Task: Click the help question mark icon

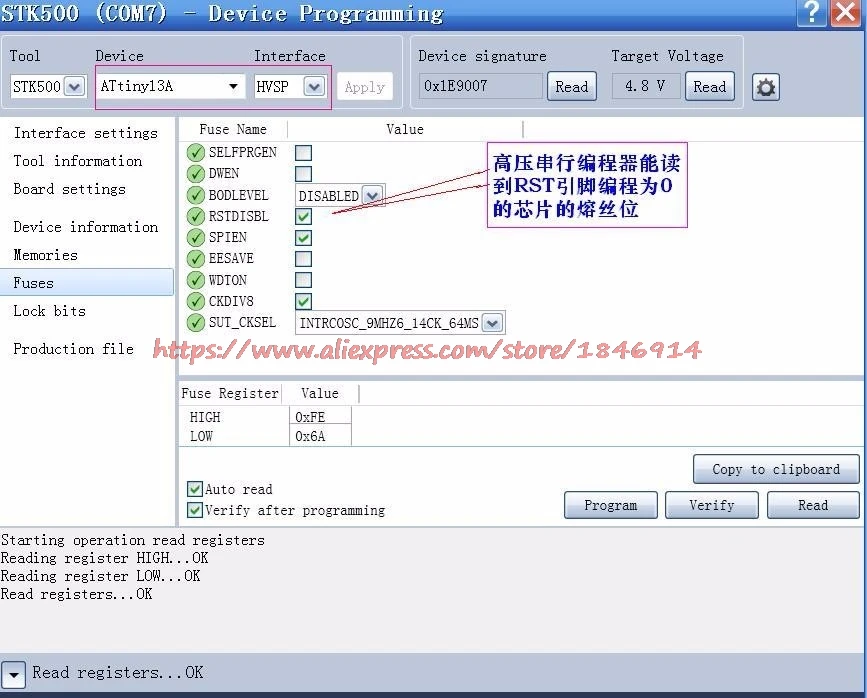Action: coord(815,12)
